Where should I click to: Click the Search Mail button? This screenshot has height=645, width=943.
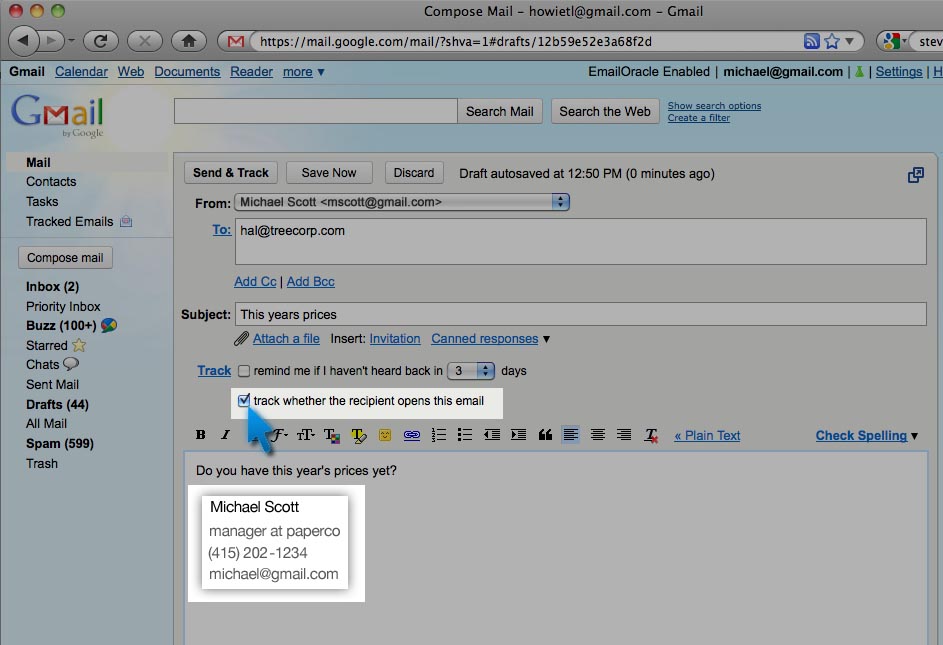(500, 111)
